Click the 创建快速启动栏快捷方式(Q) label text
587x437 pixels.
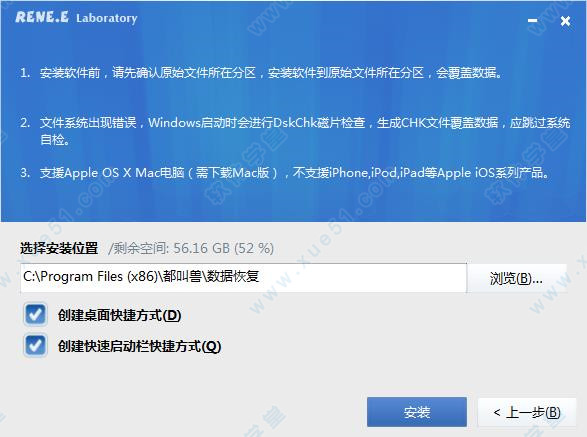tap(139, 346)
